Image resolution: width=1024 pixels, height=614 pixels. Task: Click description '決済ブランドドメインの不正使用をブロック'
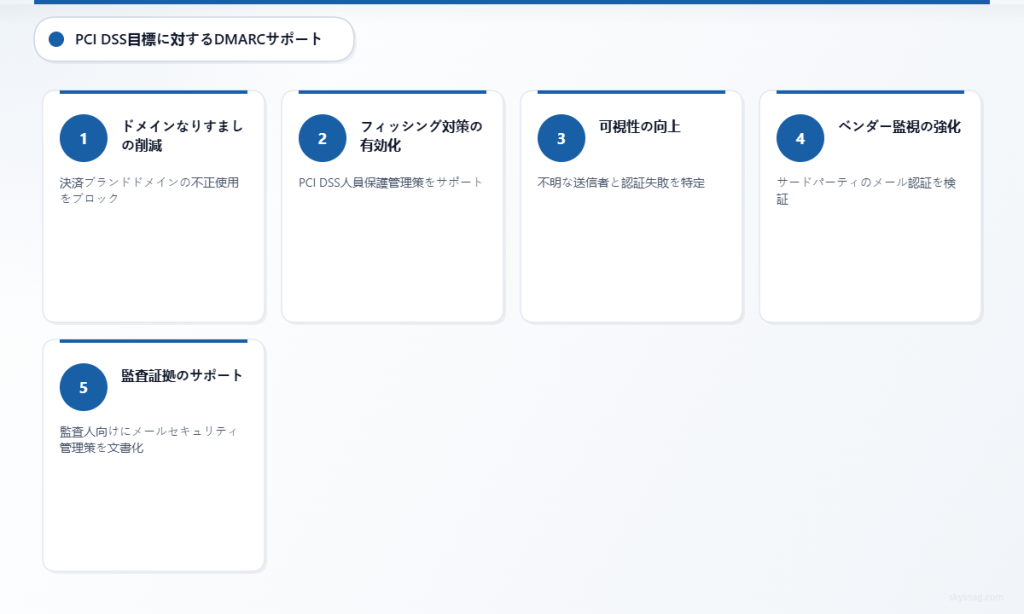[x=150, y=190]
